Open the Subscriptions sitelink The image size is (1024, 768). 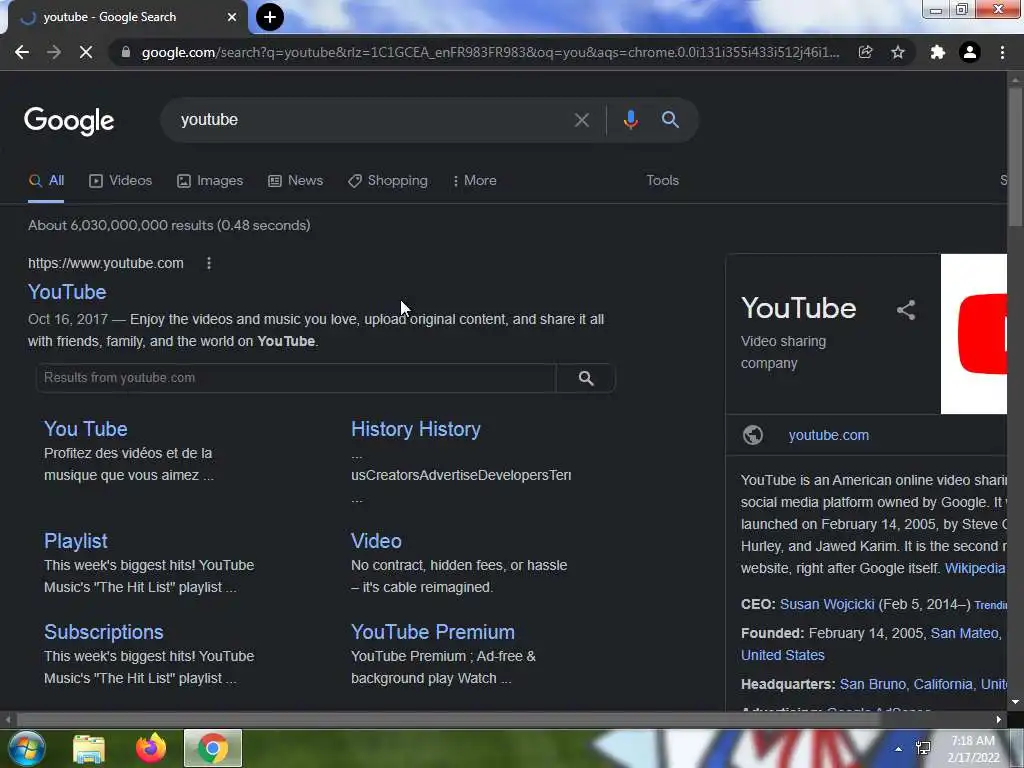tap(103, 632)
